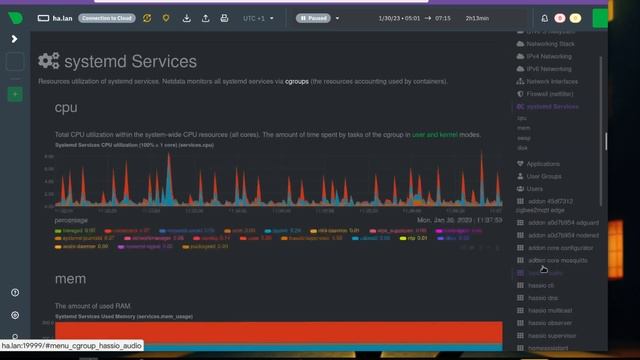Click the settings gear in left sidebar

click(15, 315)
